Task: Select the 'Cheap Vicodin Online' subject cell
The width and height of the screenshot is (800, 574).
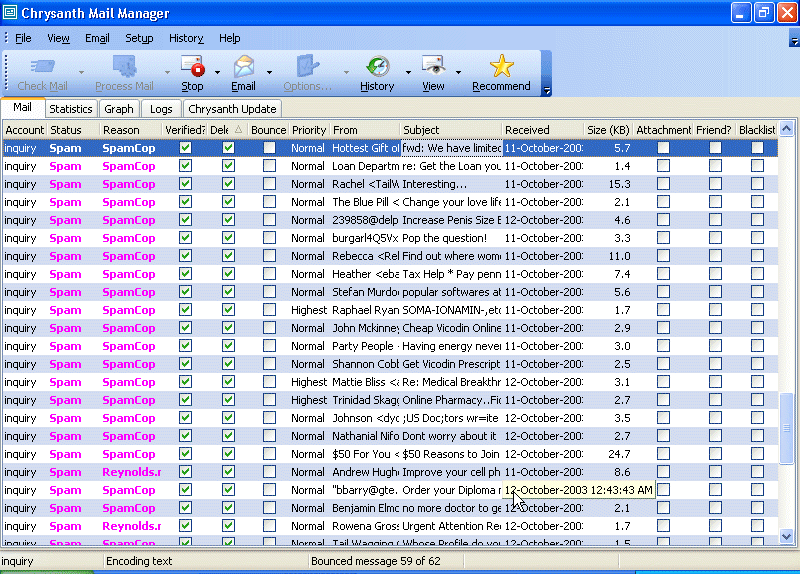Action: 452,328
